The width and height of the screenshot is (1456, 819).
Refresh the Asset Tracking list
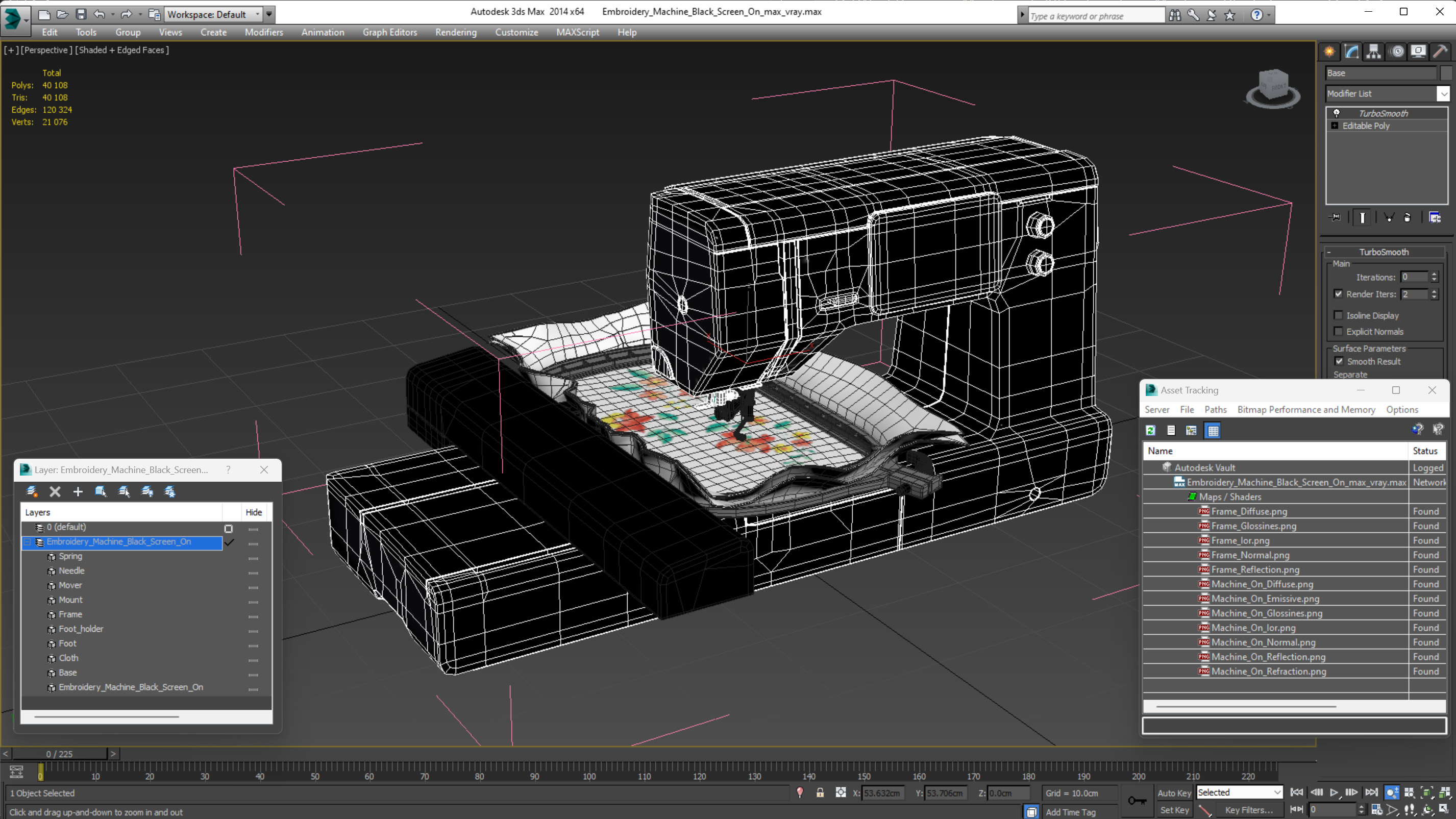(x=1150, y=431)
